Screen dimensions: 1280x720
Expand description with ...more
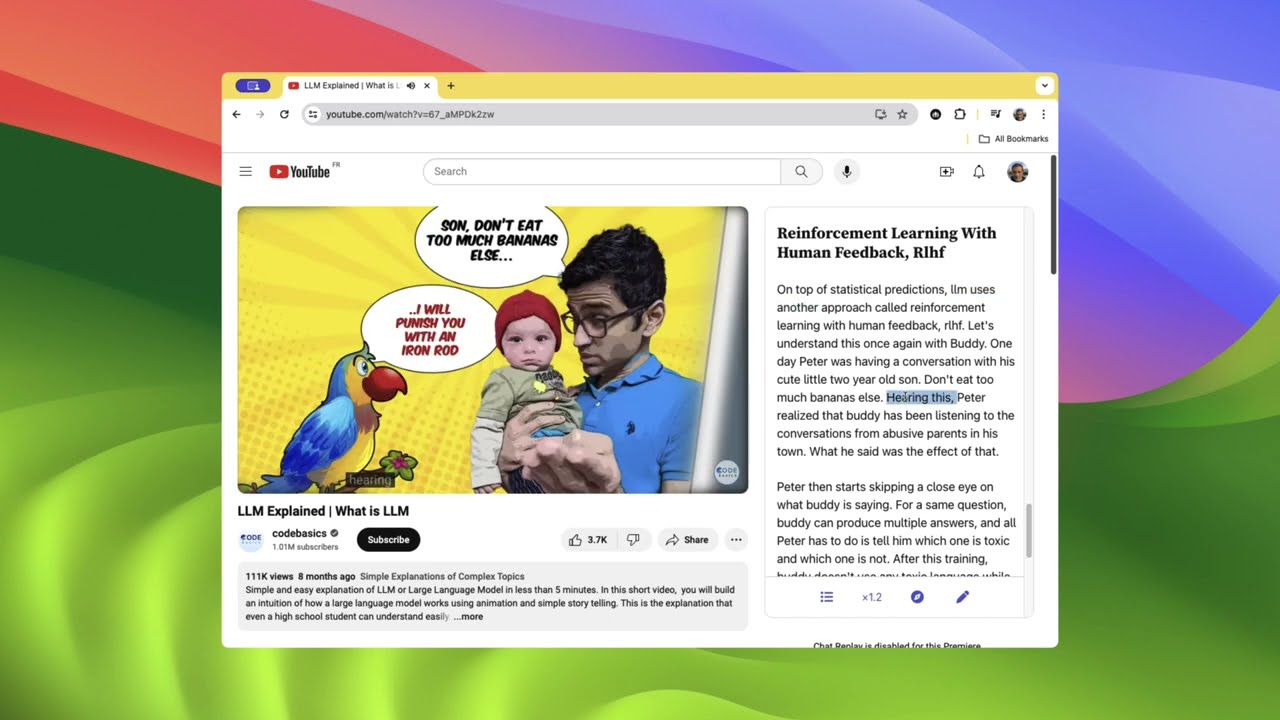point(468,617)
